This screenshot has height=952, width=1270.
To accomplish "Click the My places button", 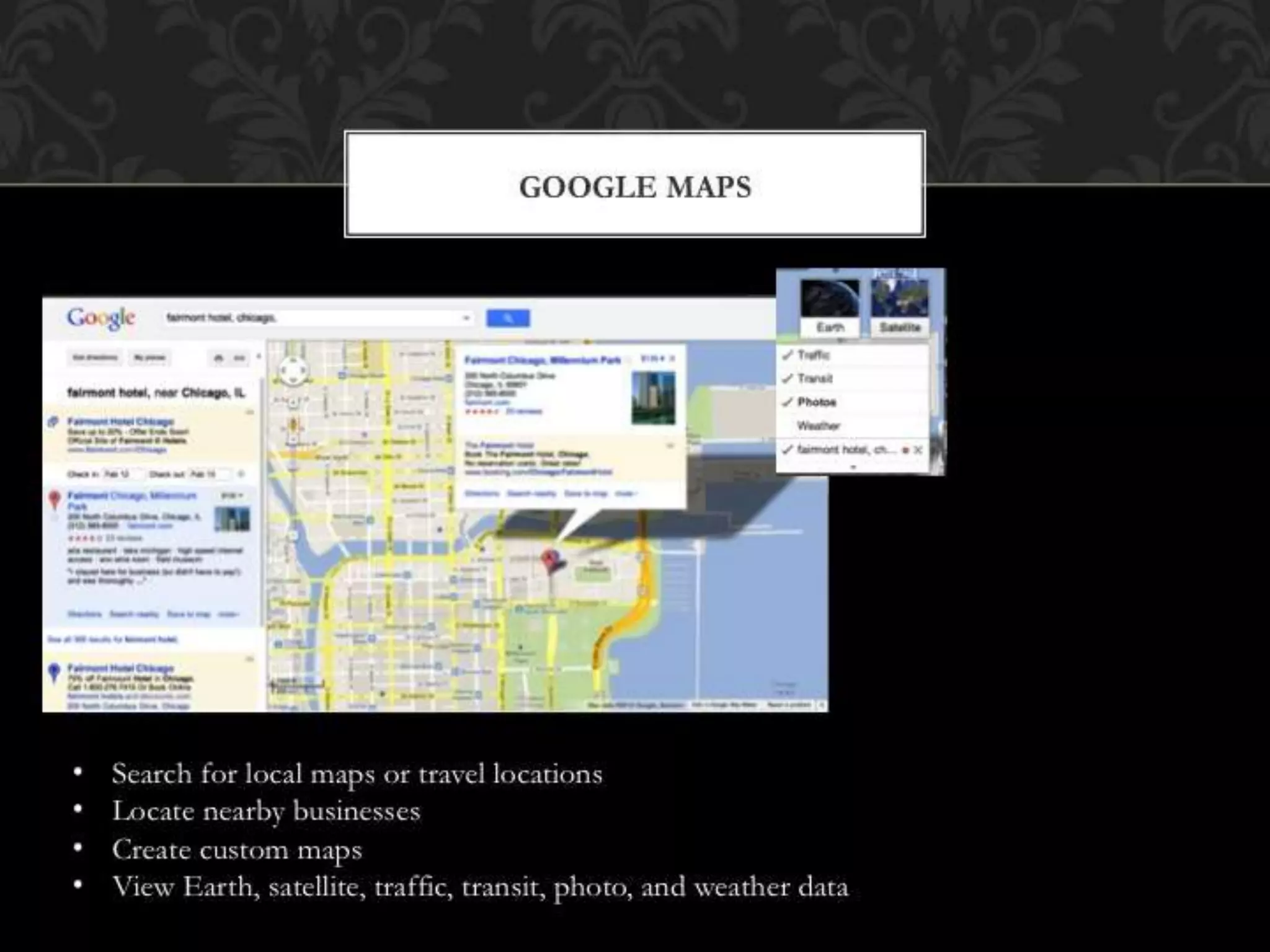I will (x=149, y=358).
